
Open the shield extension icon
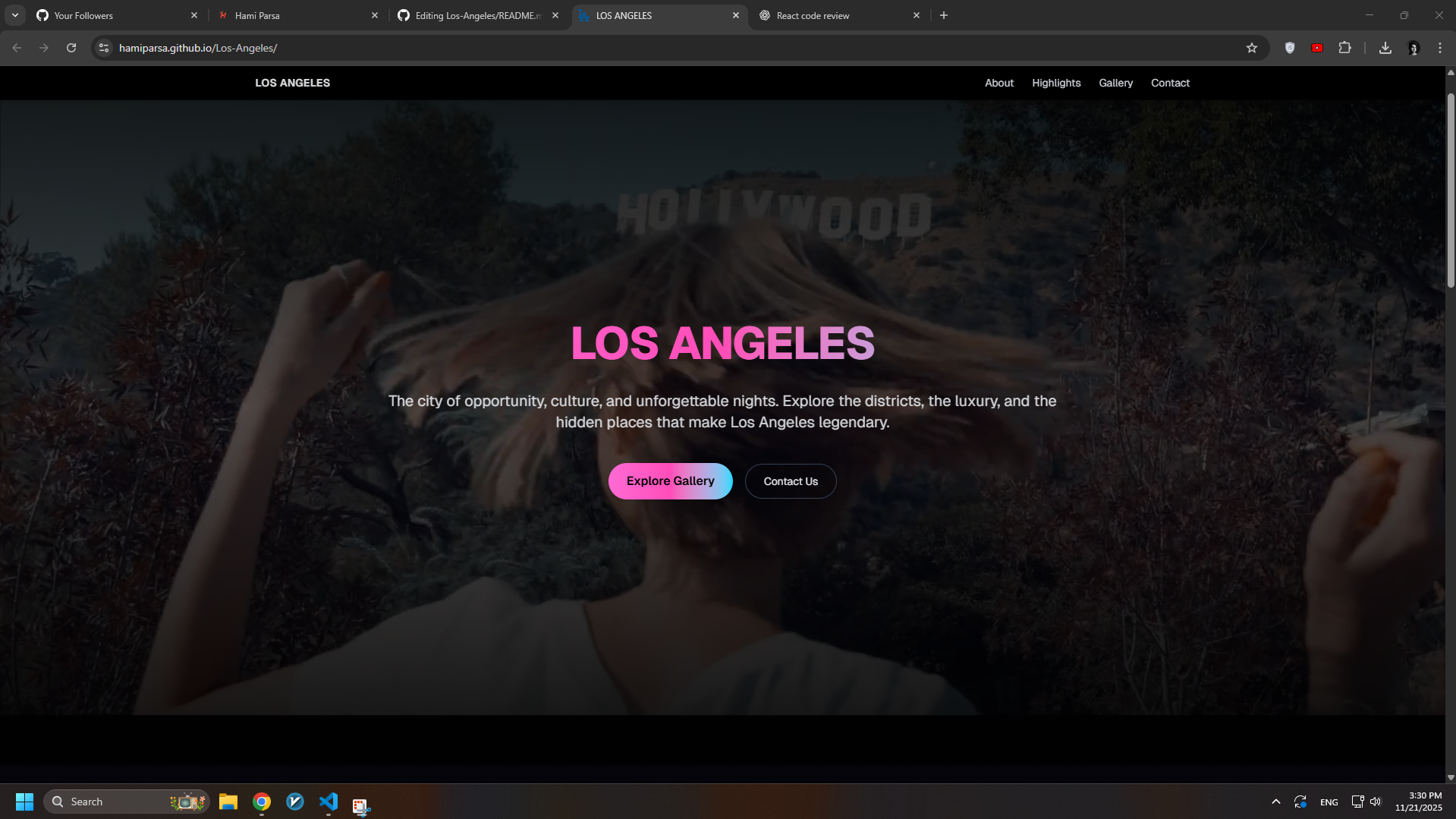(1290, 48)
